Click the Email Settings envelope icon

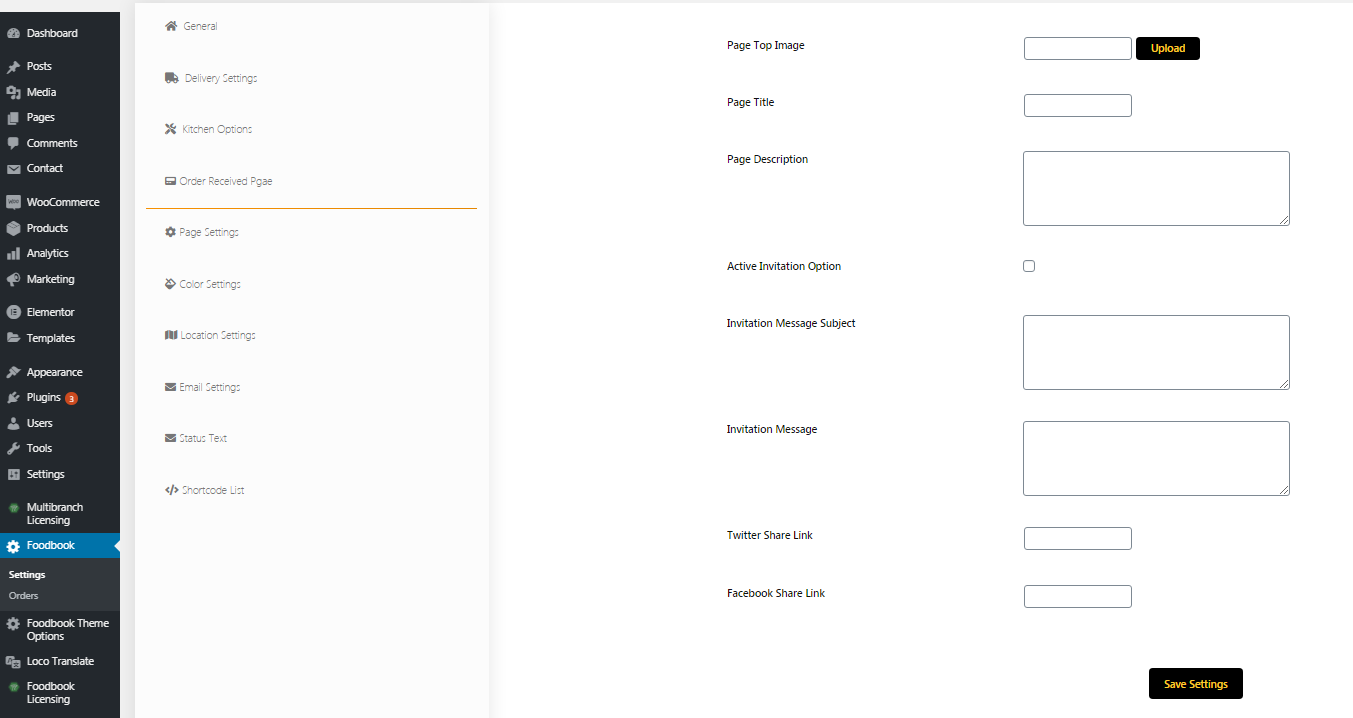tap(170, 387)
